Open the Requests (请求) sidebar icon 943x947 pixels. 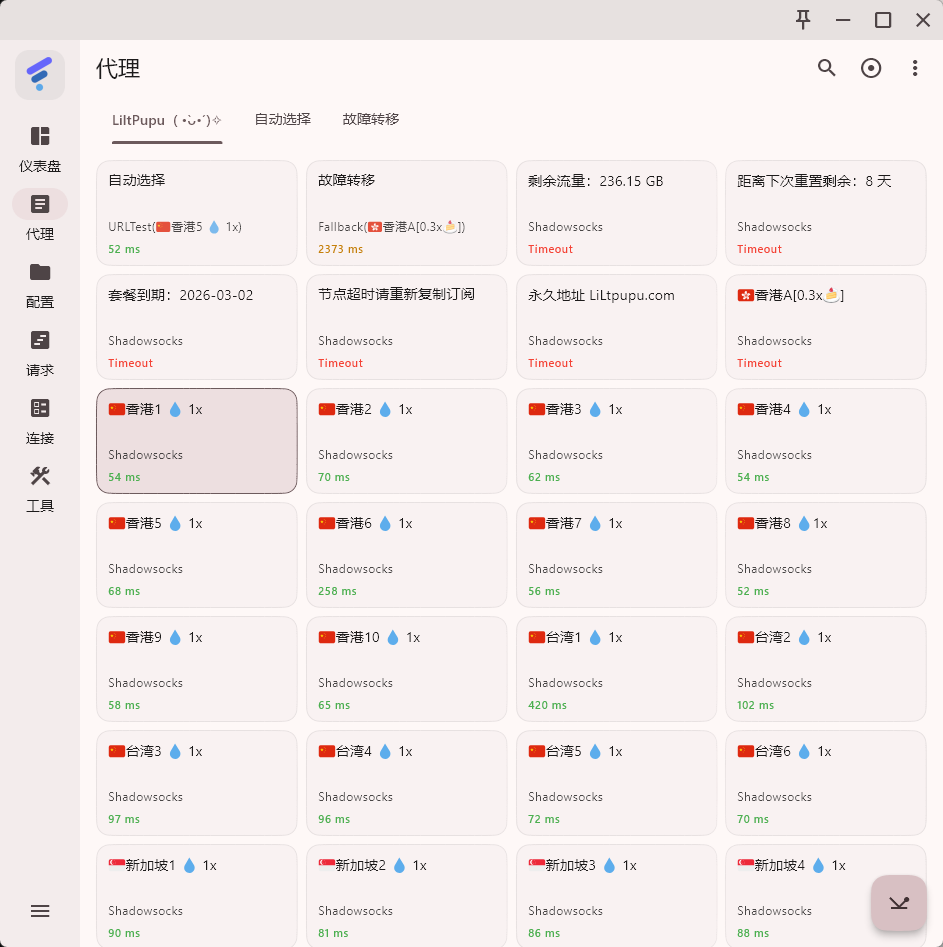coord(40,340)
